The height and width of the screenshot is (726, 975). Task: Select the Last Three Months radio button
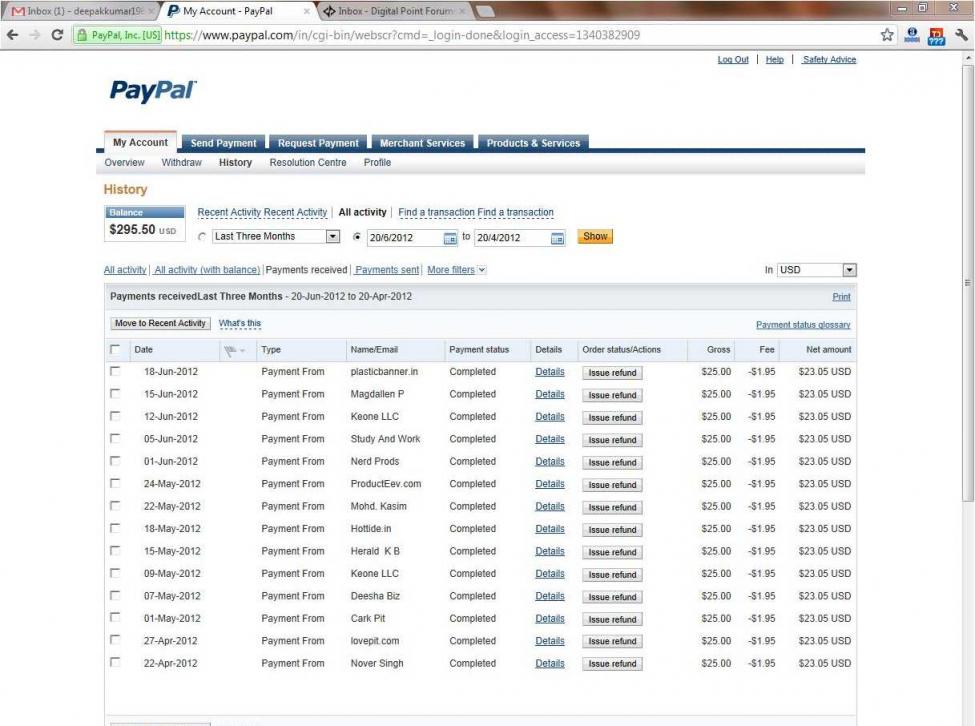202,237
